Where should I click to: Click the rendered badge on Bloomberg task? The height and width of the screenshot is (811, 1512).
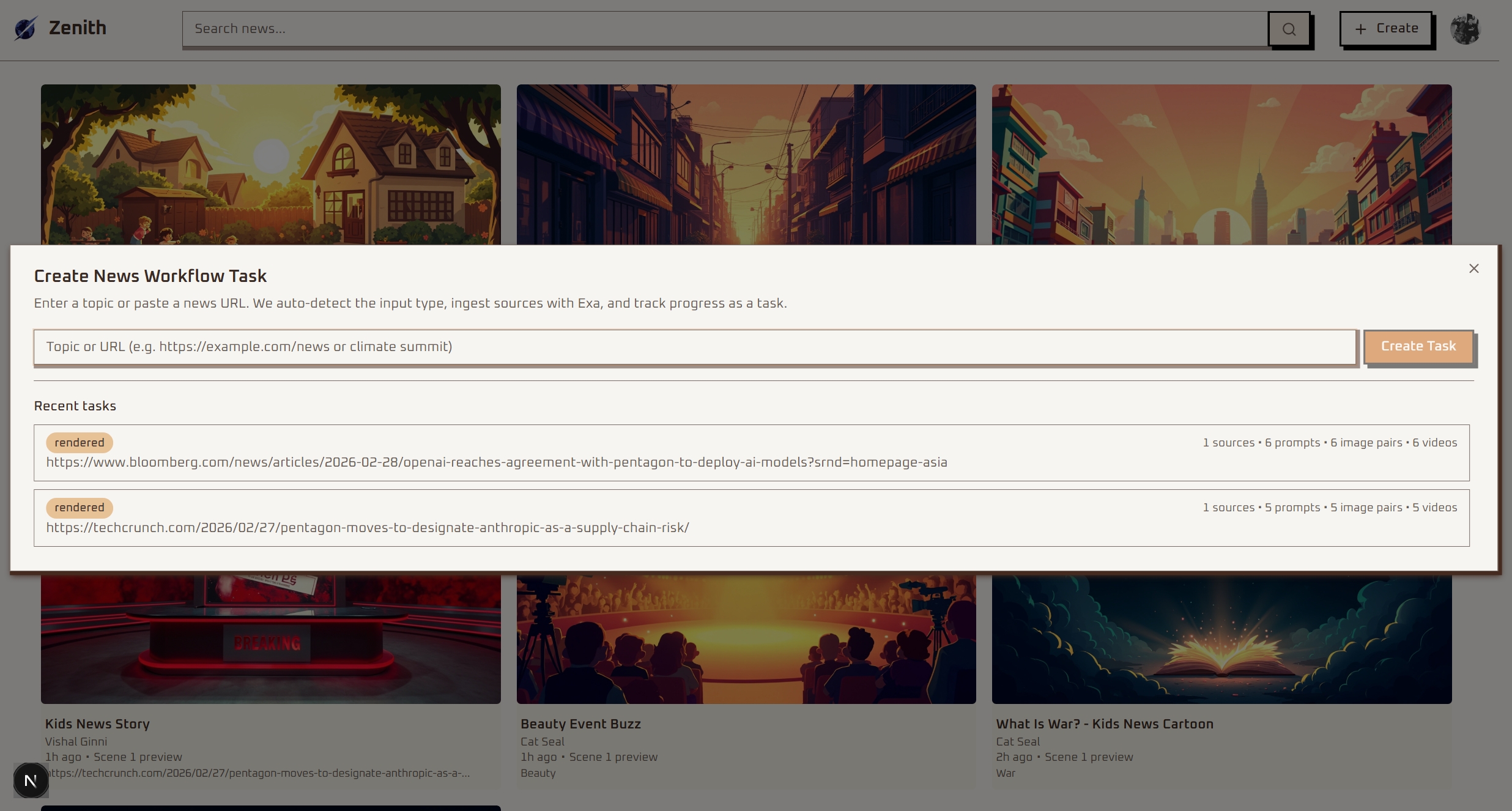80,443
